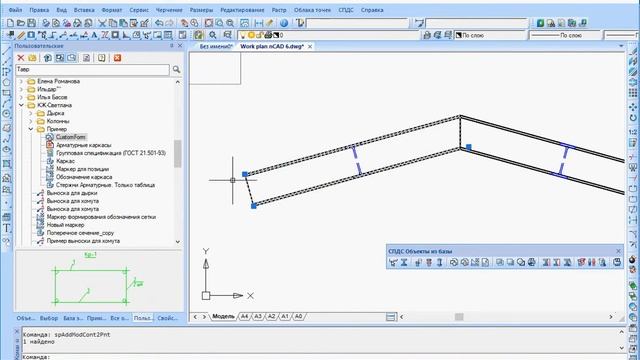Select Маркер для позиции in the tree
The width and height of the screenshot is (640, 360).
point(82,169)
